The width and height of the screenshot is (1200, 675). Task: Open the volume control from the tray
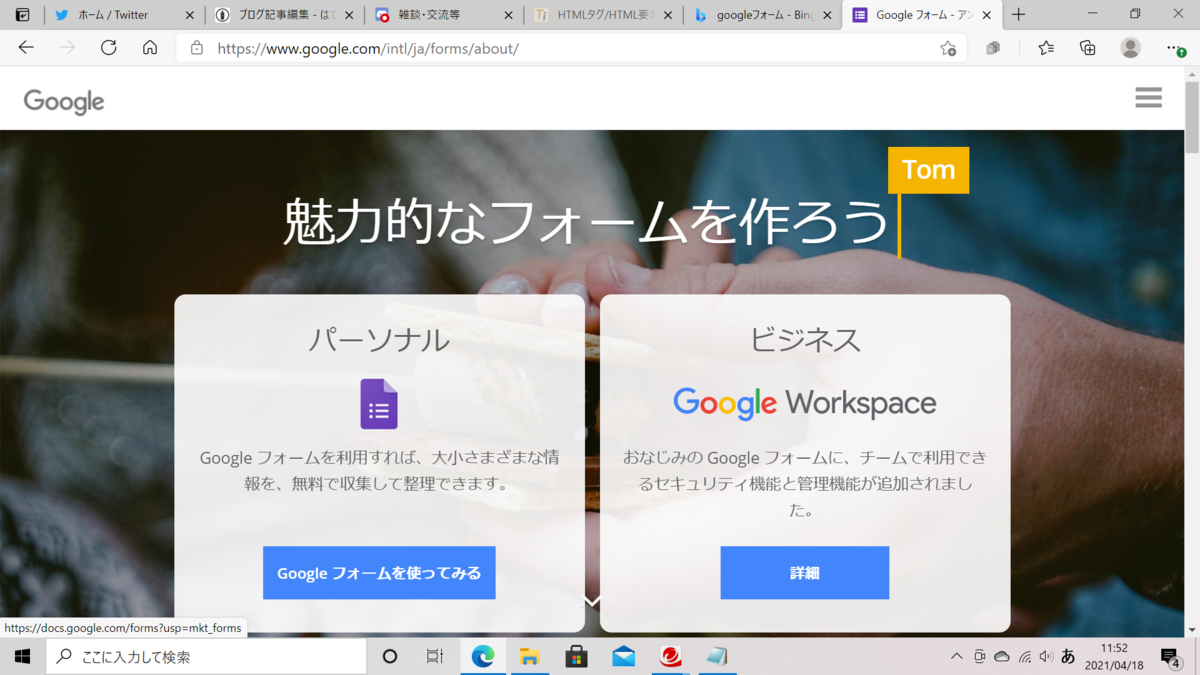(x=1046, y=656)
